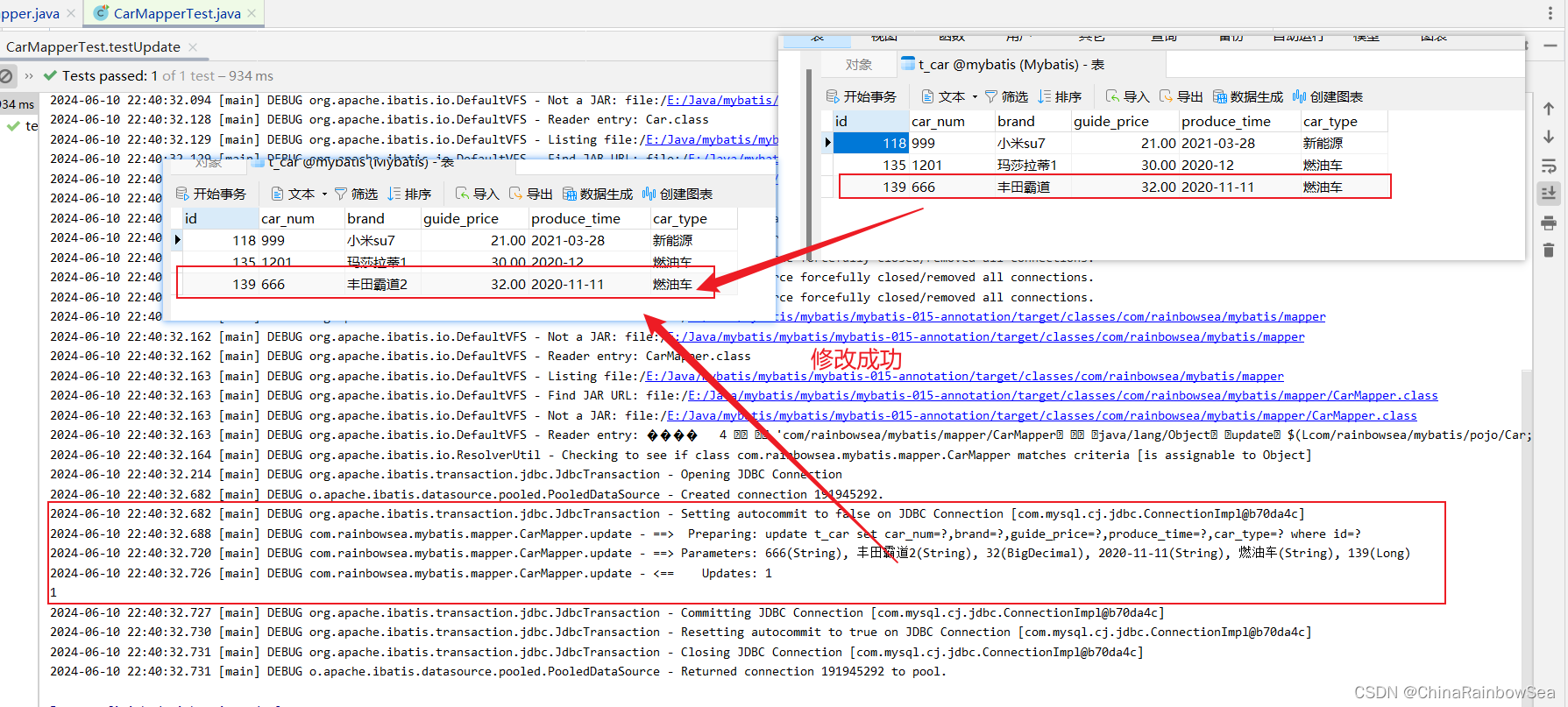Click brand column header in right Navicat table
The width and height of the screenshot is (1568, 707).
[1032, 121]
